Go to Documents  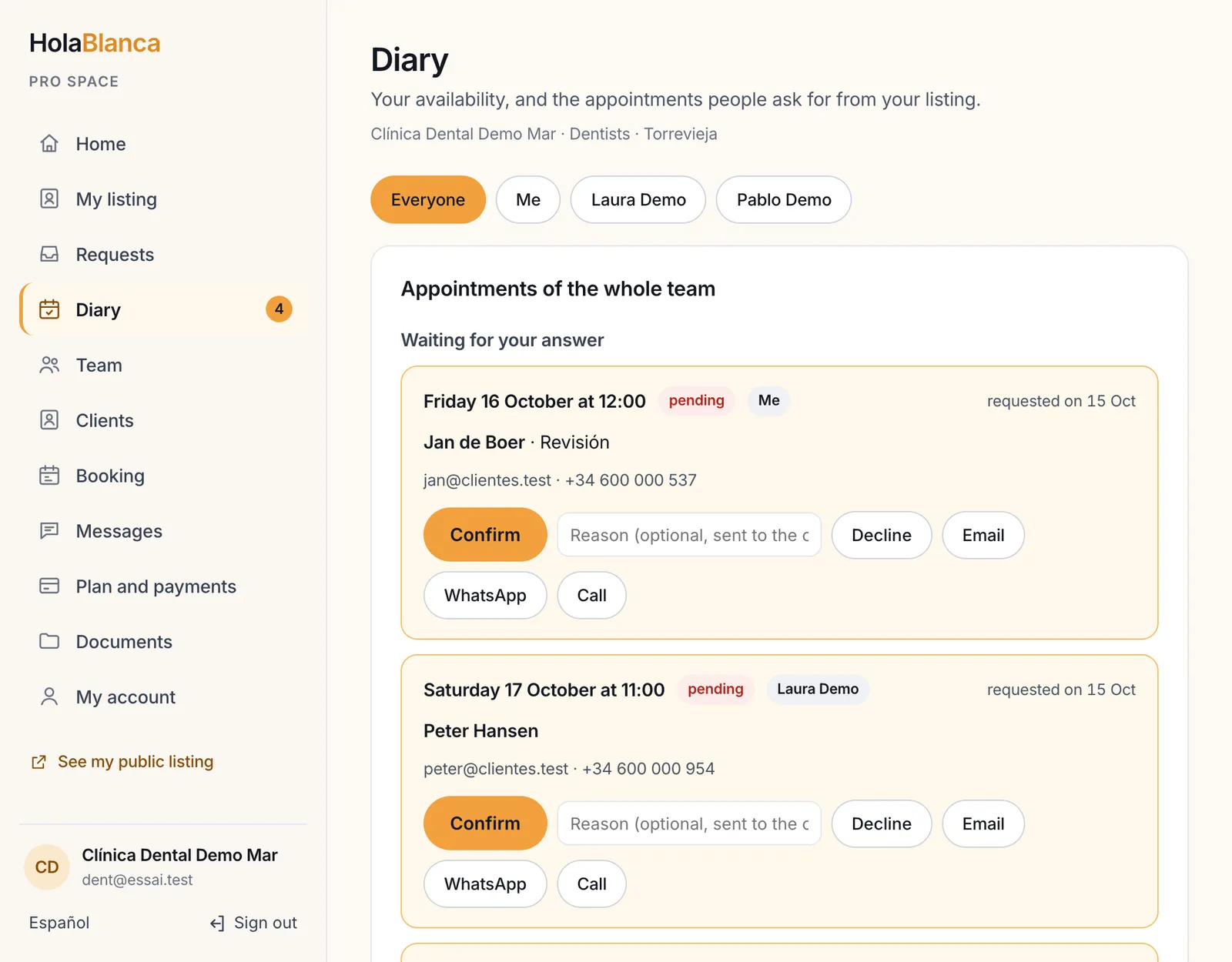pos(163,642)
